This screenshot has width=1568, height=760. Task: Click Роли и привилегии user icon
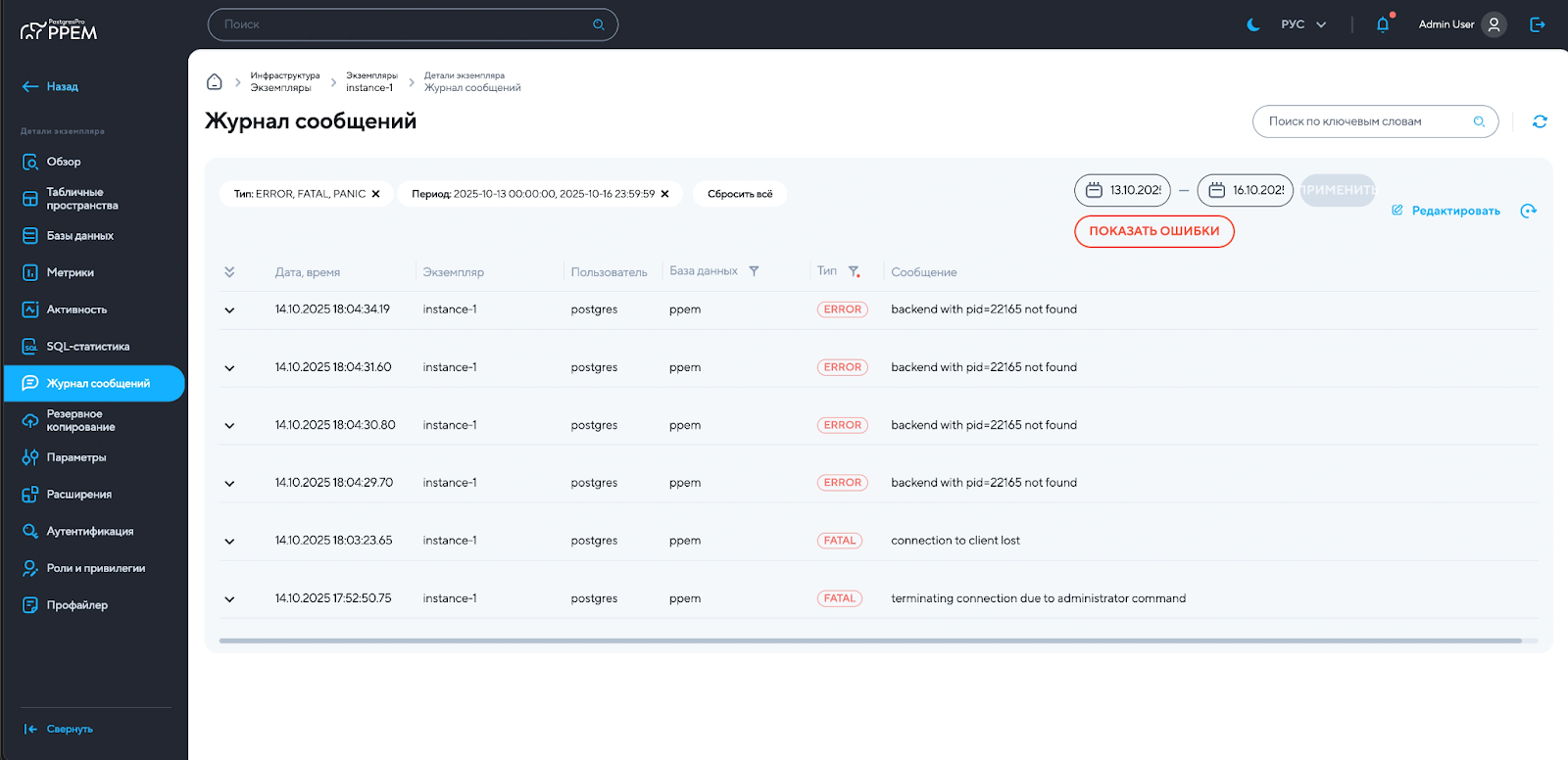tap(30, 568)
